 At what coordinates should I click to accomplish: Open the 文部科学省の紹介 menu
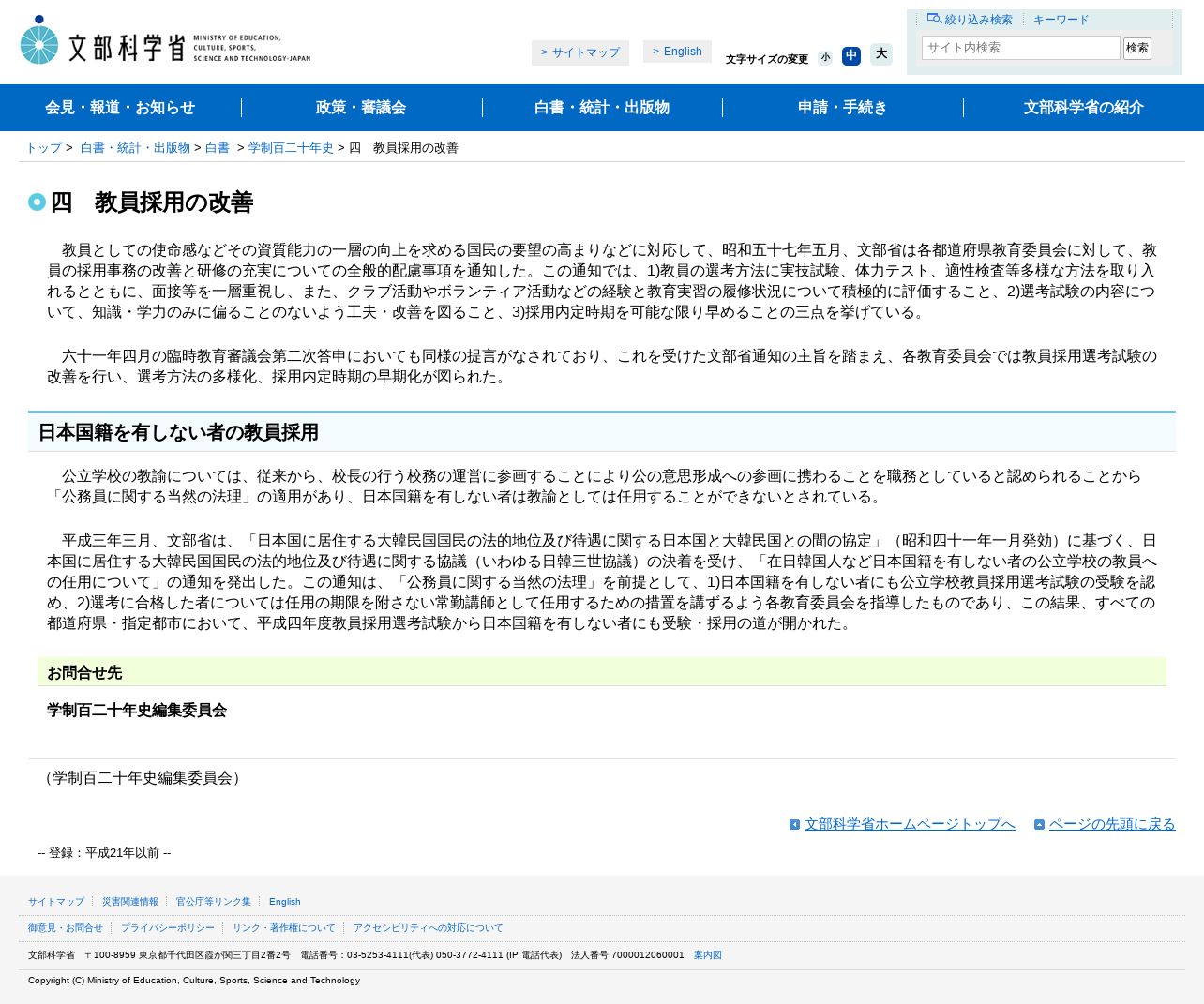(1083, 108)
